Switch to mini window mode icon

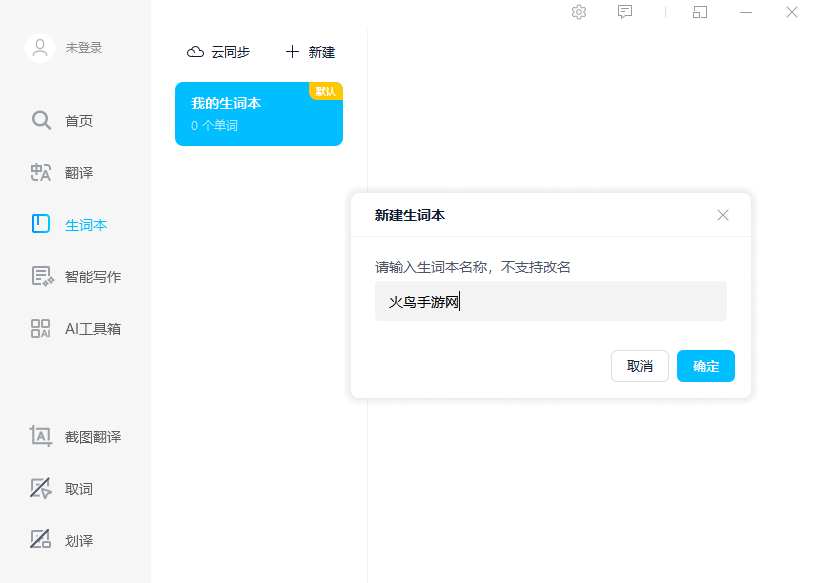[x=700, y=12]
